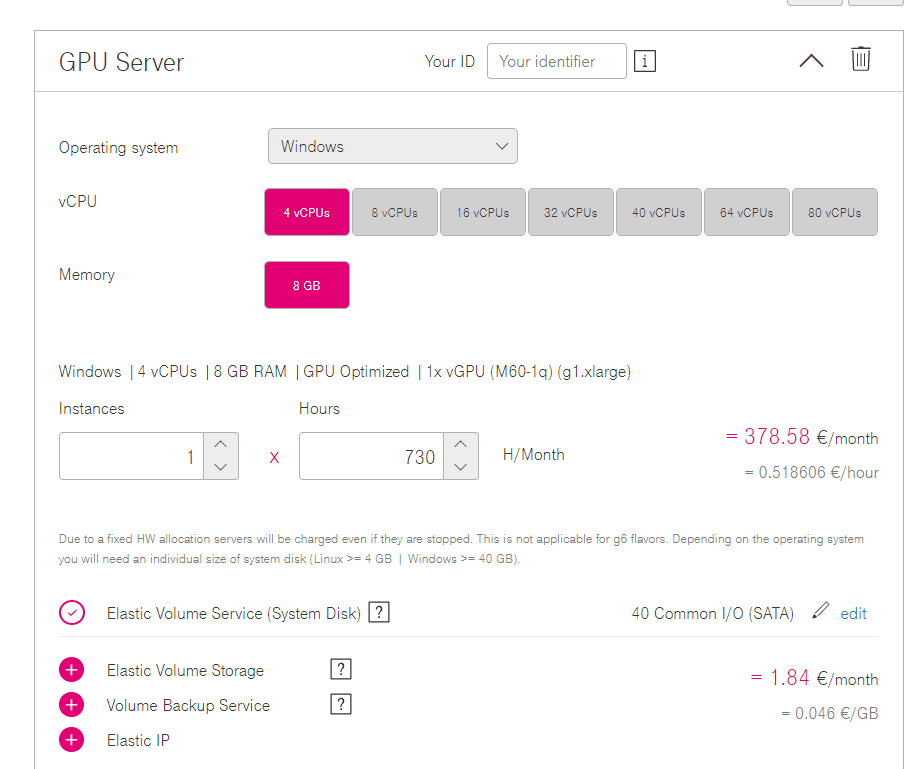This screenshot has width=911, height=769.
Task: Focus the Your identifier input field
Action: 557,61
